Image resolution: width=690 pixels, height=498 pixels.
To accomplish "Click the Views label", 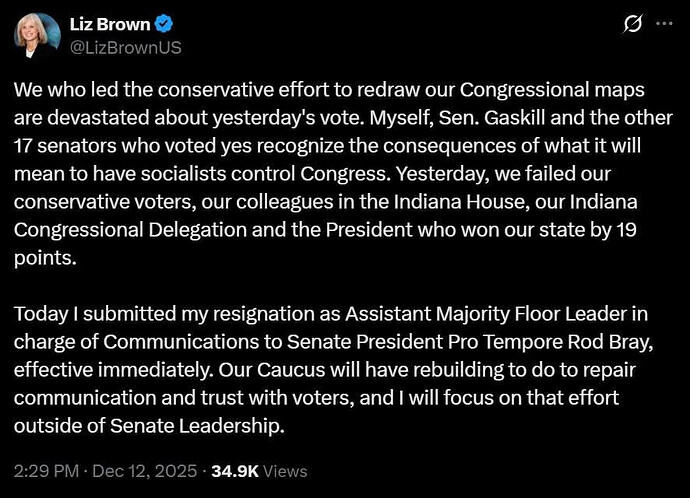I will (x=286, y=471).
